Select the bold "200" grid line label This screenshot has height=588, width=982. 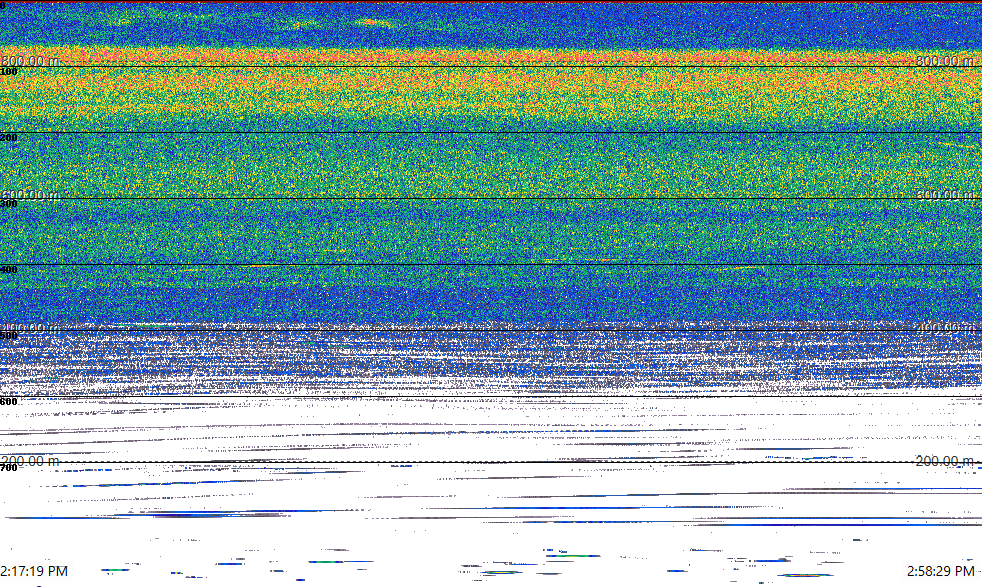pyautogui.click(x=9, y=138)
